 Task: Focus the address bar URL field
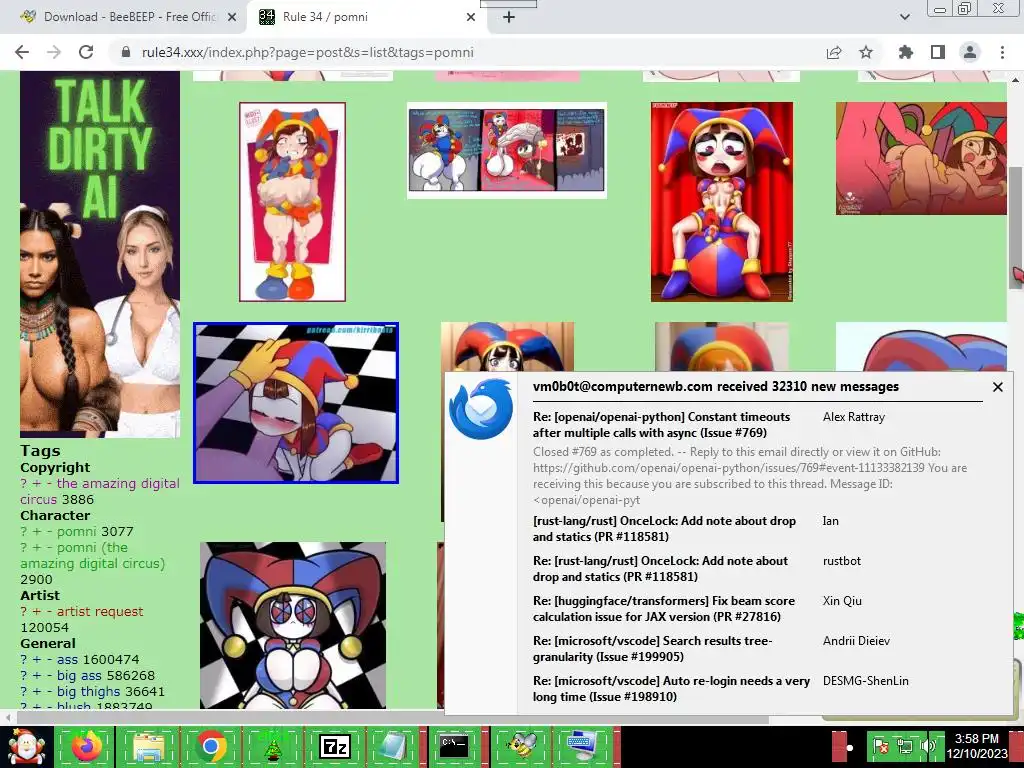tap(307, 52)
